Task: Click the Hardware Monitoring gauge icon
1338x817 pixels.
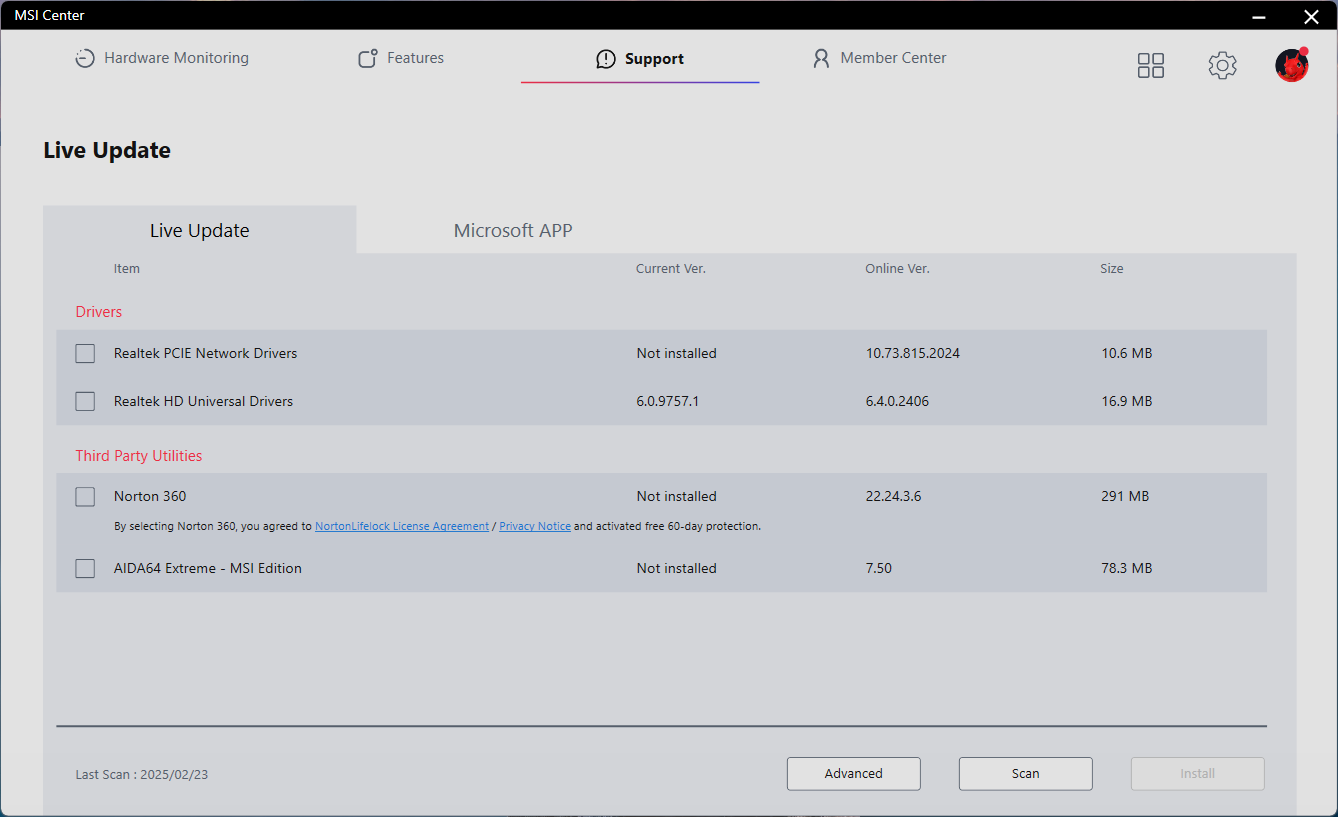Action: [x=85, y=58]
